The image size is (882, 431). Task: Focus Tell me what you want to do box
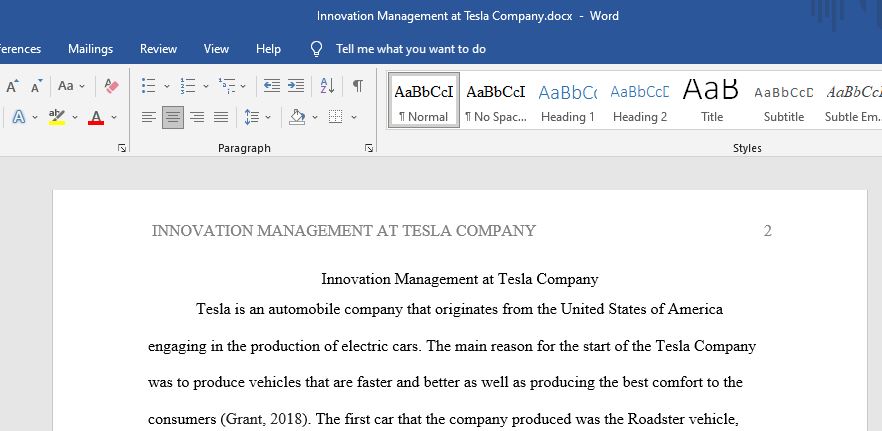click(x=411, y=49)
